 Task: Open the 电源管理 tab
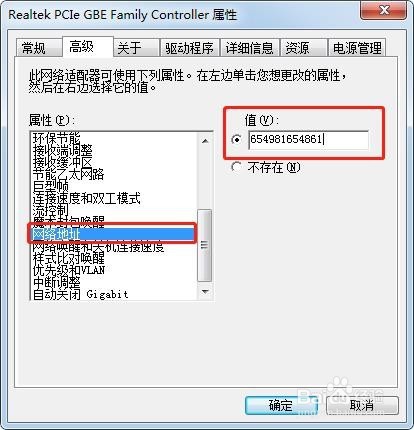[x=357, y=48]
